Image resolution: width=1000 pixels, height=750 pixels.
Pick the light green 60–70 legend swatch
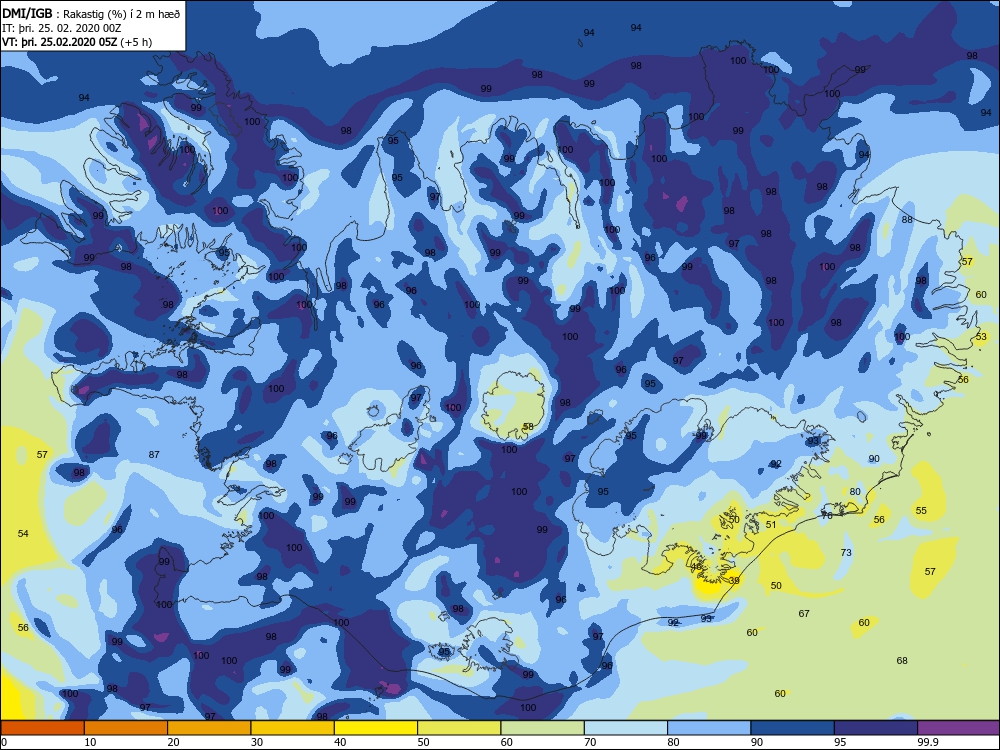point(543,728)
